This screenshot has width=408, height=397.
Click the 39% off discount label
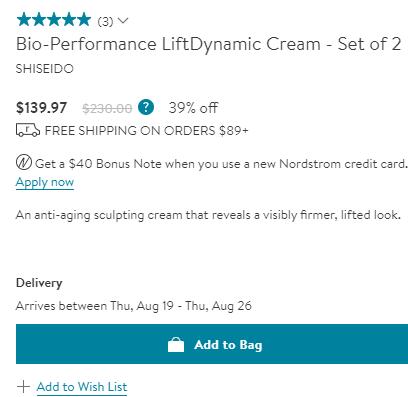[x=193, y=108]
